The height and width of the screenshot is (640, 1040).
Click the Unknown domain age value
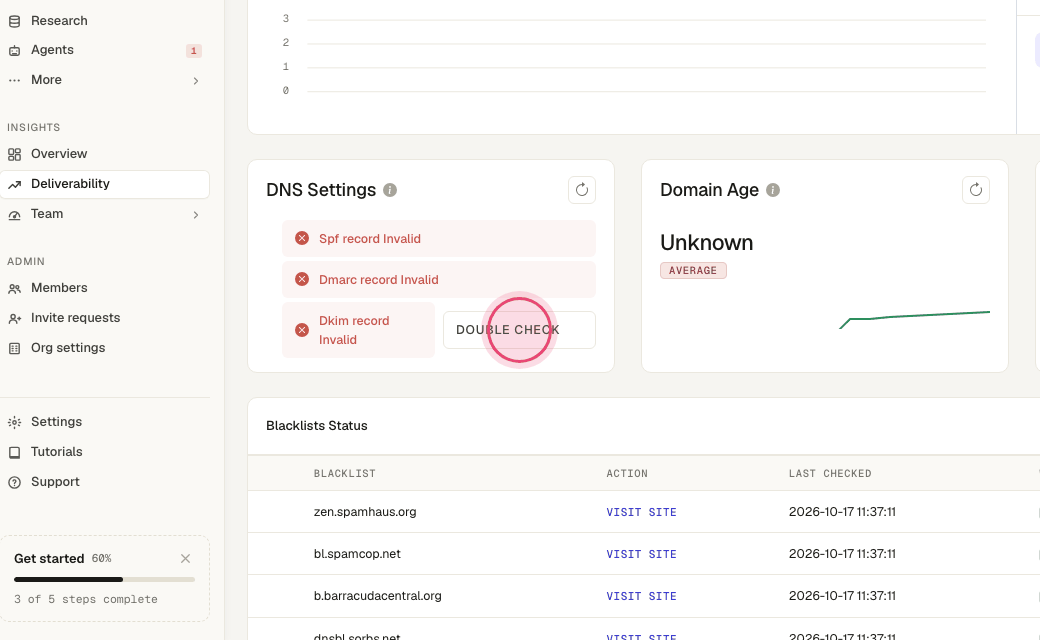(706, 243)
